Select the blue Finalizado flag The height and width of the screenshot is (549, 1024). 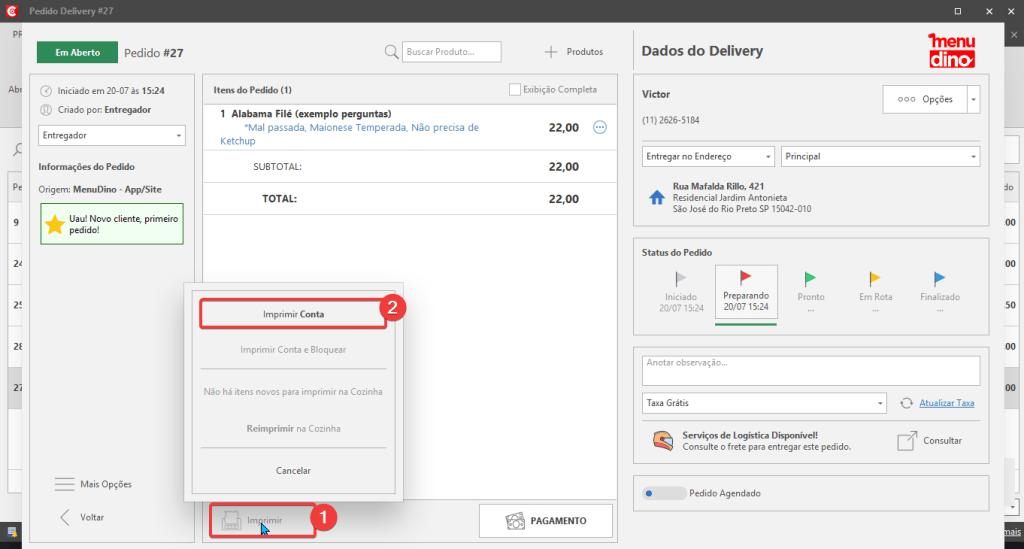click(939, 279)
